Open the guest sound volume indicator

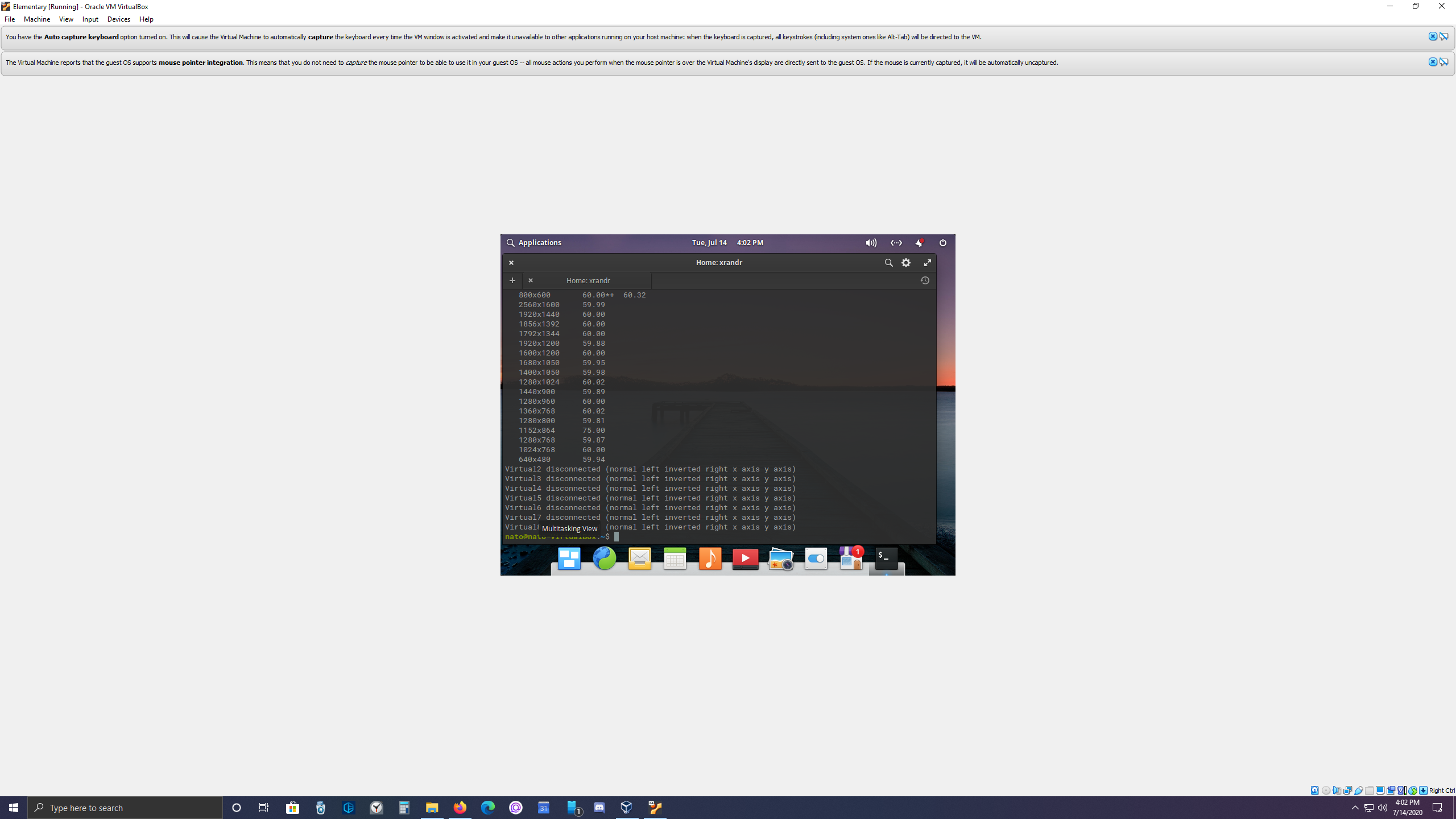871,243
